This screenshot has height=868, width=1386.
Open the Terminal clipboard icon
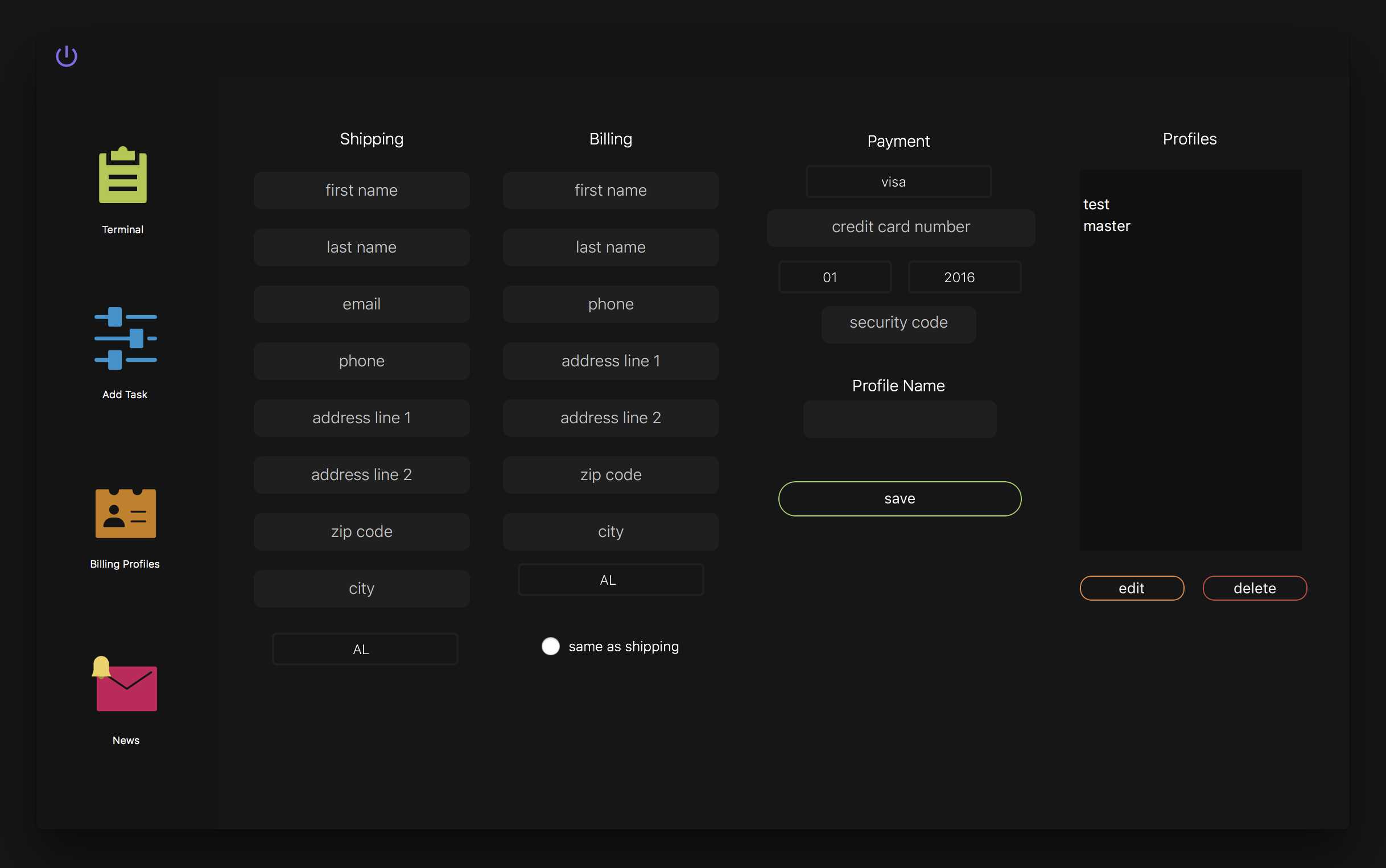coord(123,175)
